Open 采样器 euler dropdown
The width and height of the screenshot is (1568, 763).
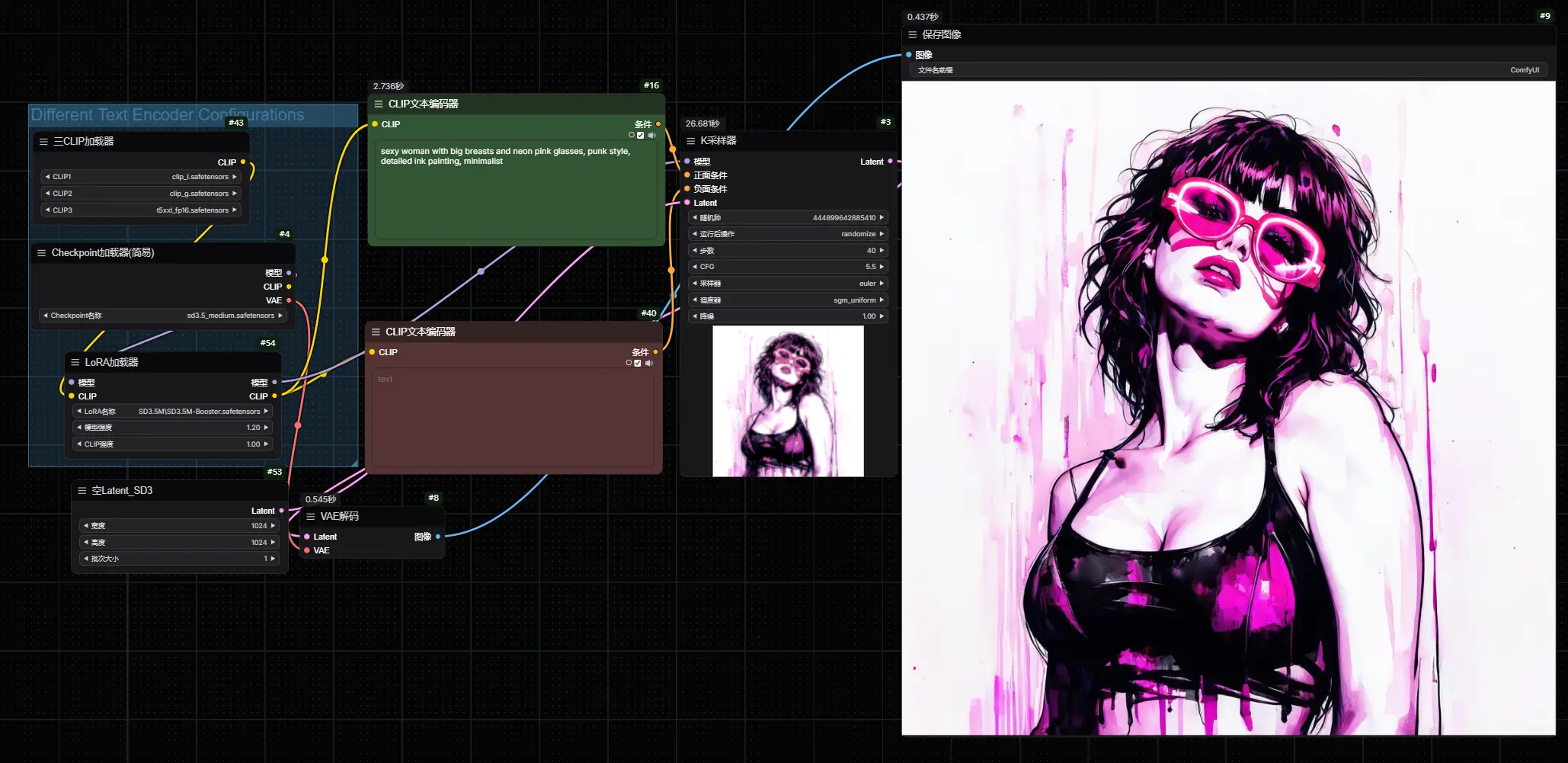click(x=789, y=284)
